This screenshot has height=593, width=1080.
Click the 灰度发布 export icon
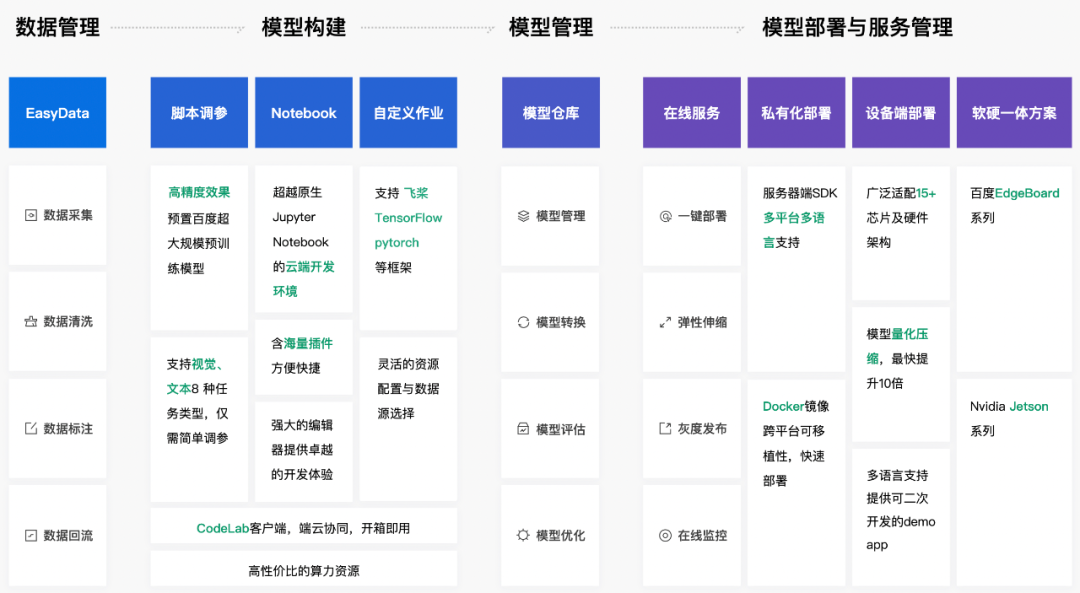[665, 428]
